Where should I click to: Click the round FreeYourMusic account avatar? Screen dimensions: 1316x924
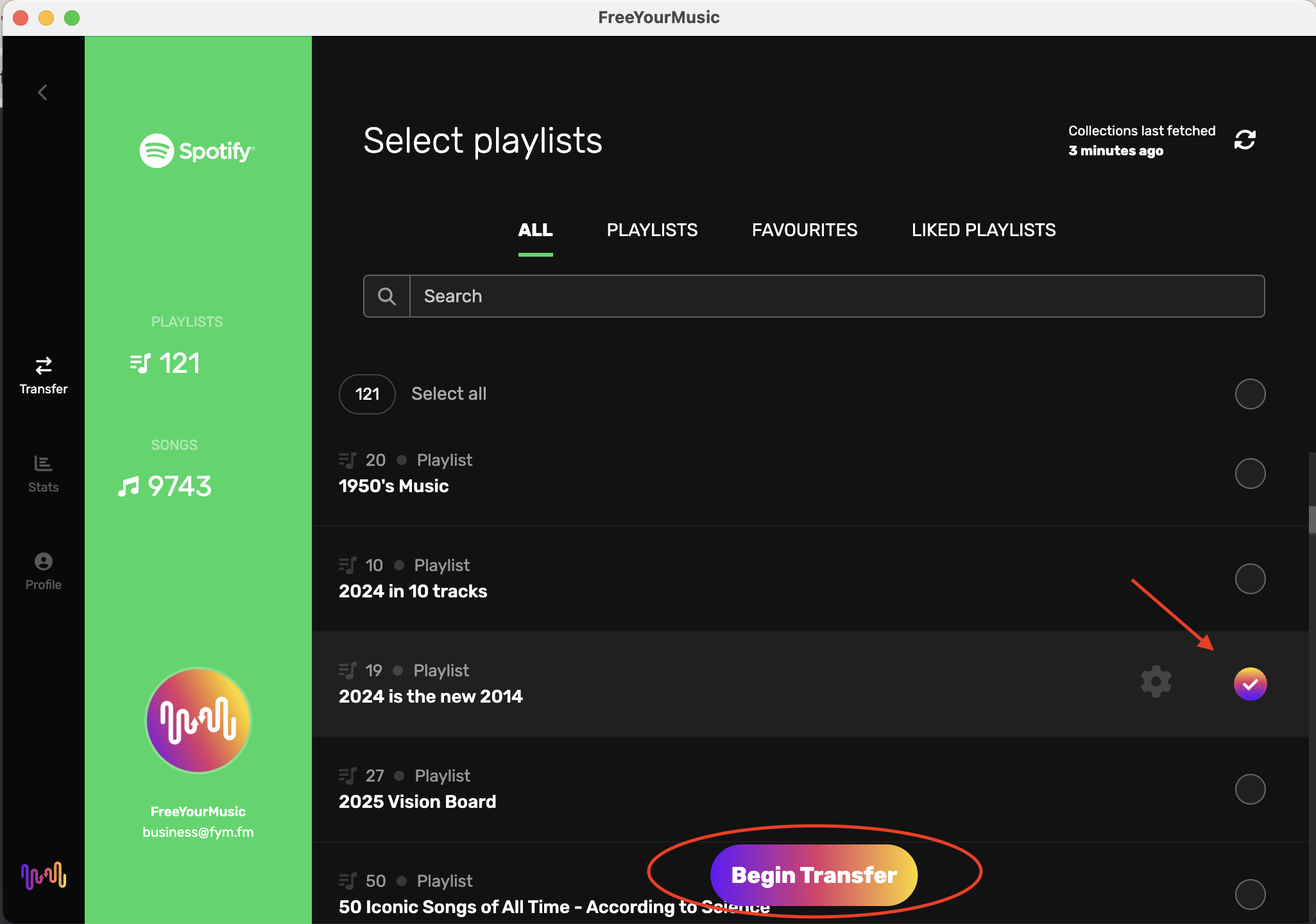(198, 720)
